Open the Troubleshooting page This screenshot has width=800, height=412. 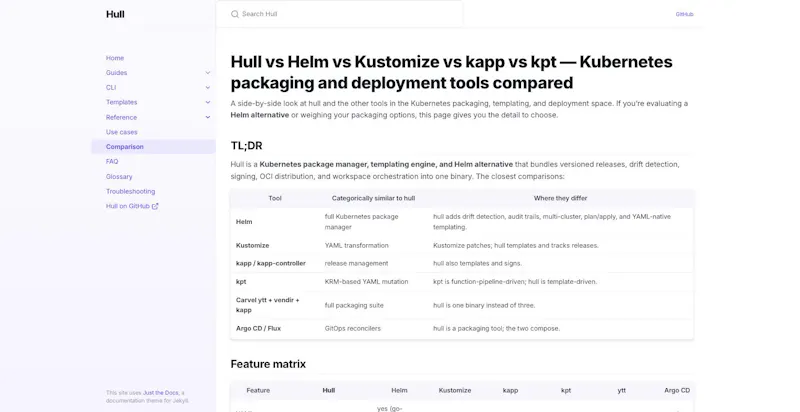pos(130,192)
